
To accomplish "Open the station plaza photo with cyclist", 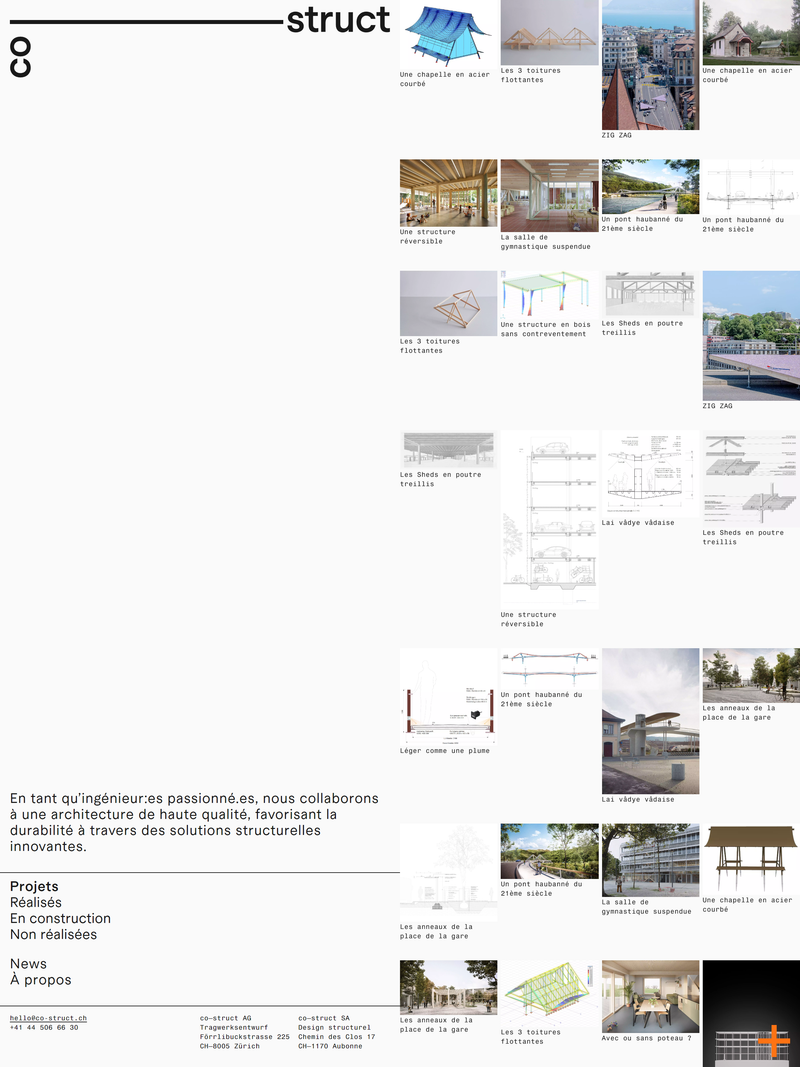I will click(751, 675).
